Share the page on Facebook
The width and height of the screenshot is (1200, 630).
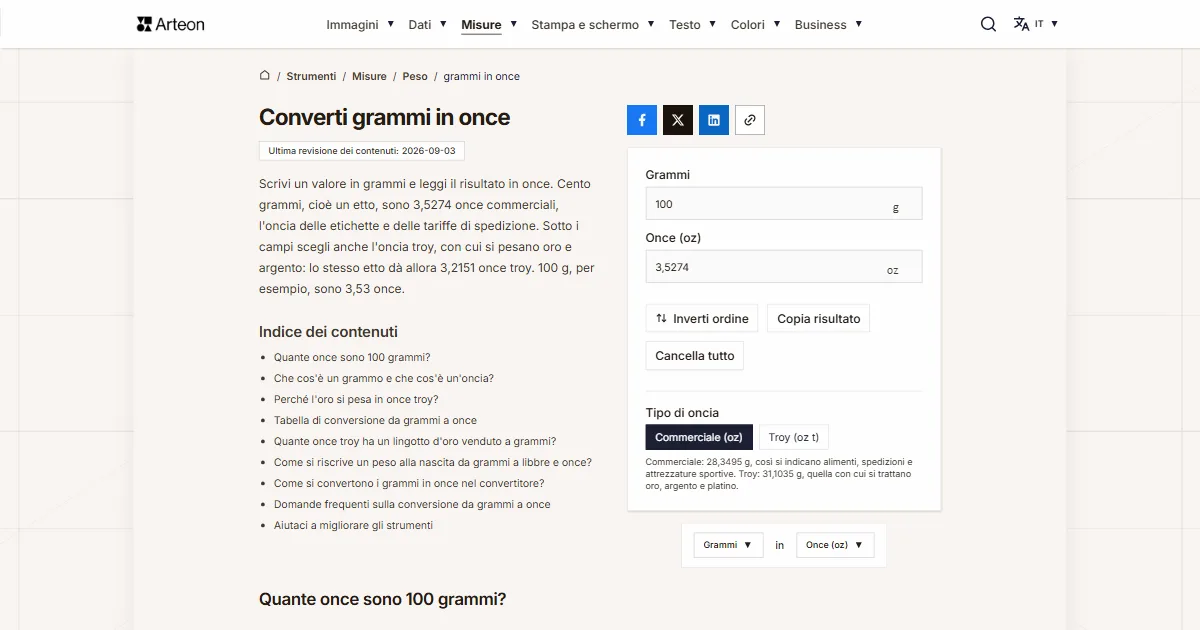click(642, 120)
